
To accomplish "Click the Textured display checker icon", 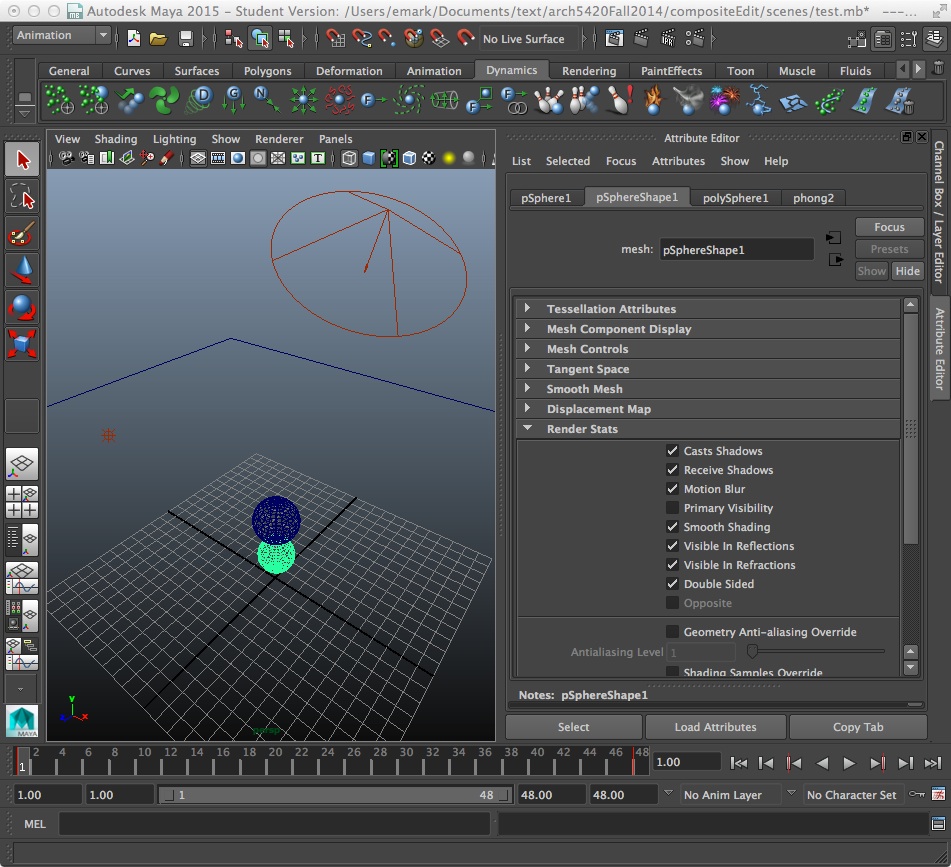I will (429, 158).
